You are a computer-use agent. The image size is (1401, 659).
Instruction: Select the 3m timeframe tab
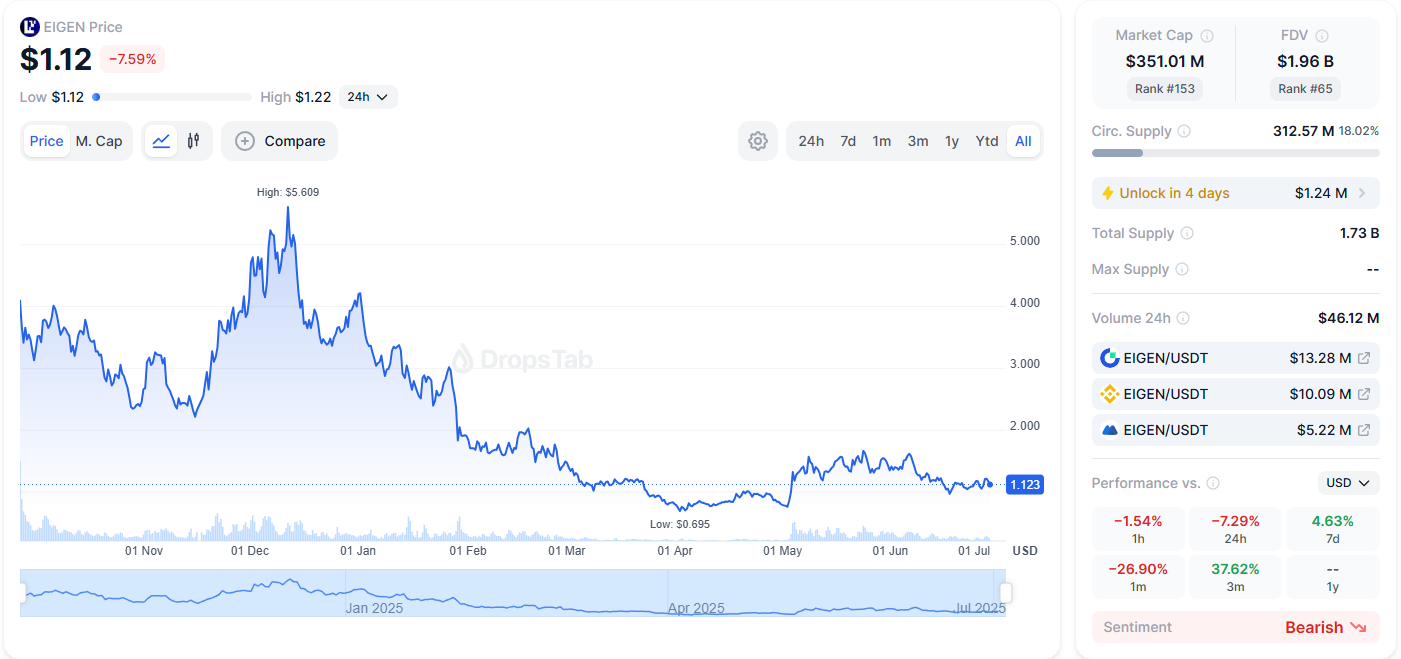[918, 141]
